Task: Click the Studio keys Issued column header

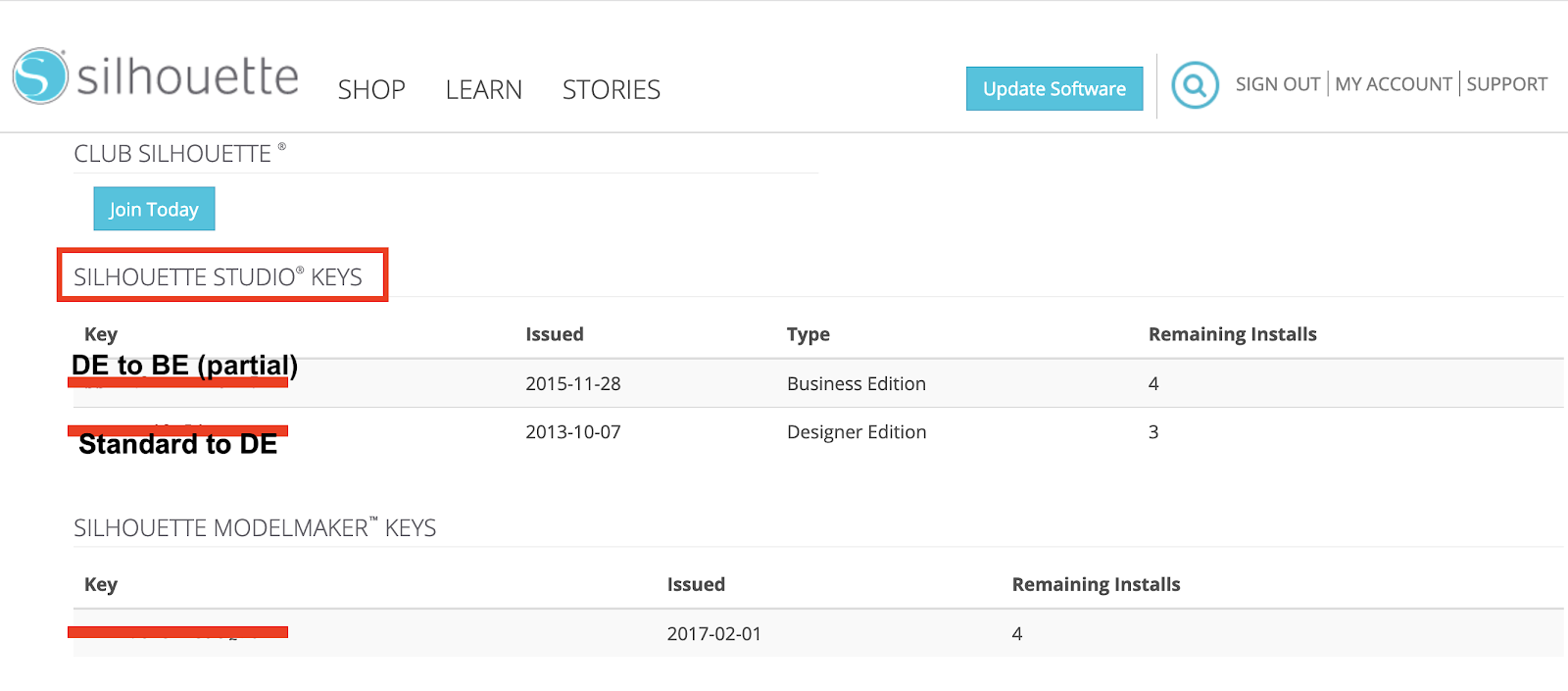Action: pyautogui.click(x=555, y=334)
